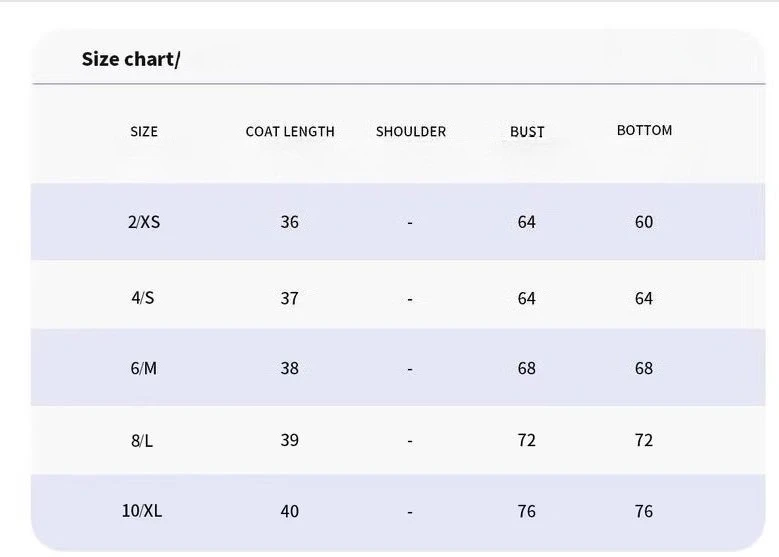This screenshot has height=557, width=779.
Task: Click coat length value 38
Action: pyautogui.click(x=290, y=368)
